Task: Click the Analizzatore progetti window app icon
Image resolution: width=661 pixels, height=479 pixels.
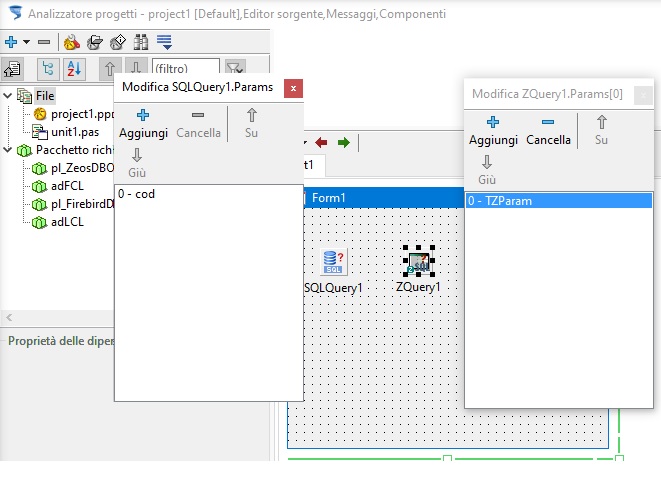Action: [15, 13]
